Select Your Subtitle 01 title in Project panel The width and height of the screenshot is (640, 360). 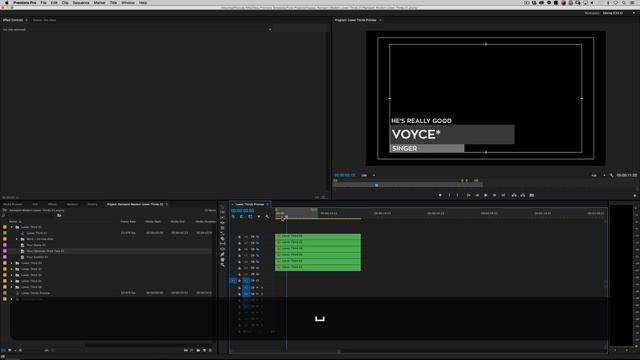(37, 257)
